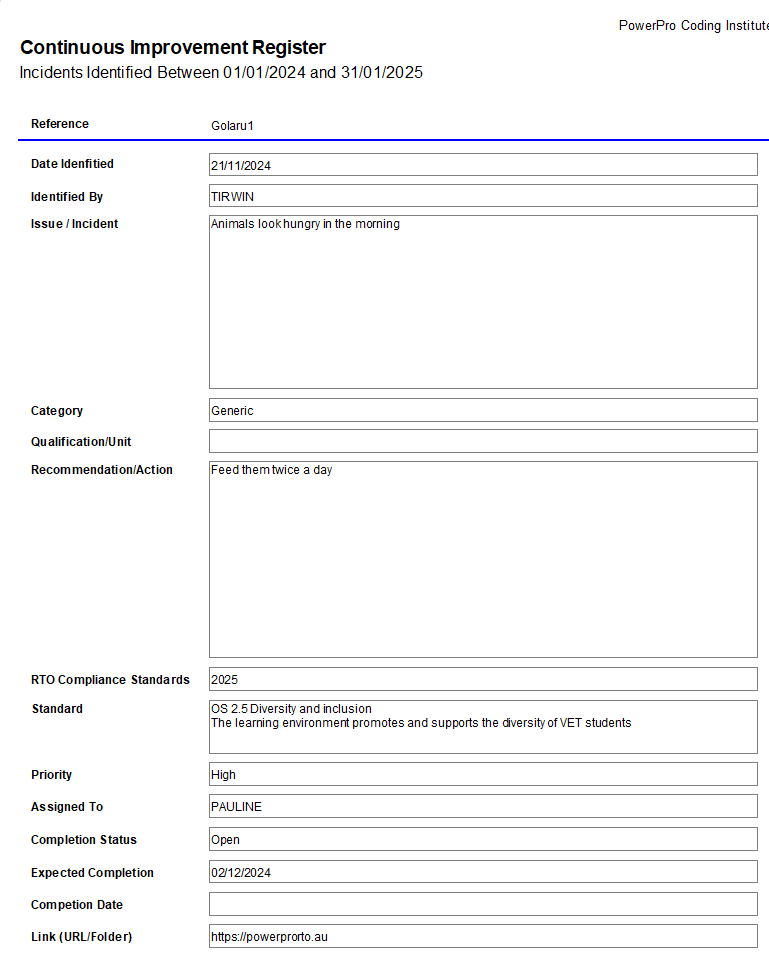Screen dimensions: 769x957
Task: Click the Category label
Action: [x=57, y=411]
